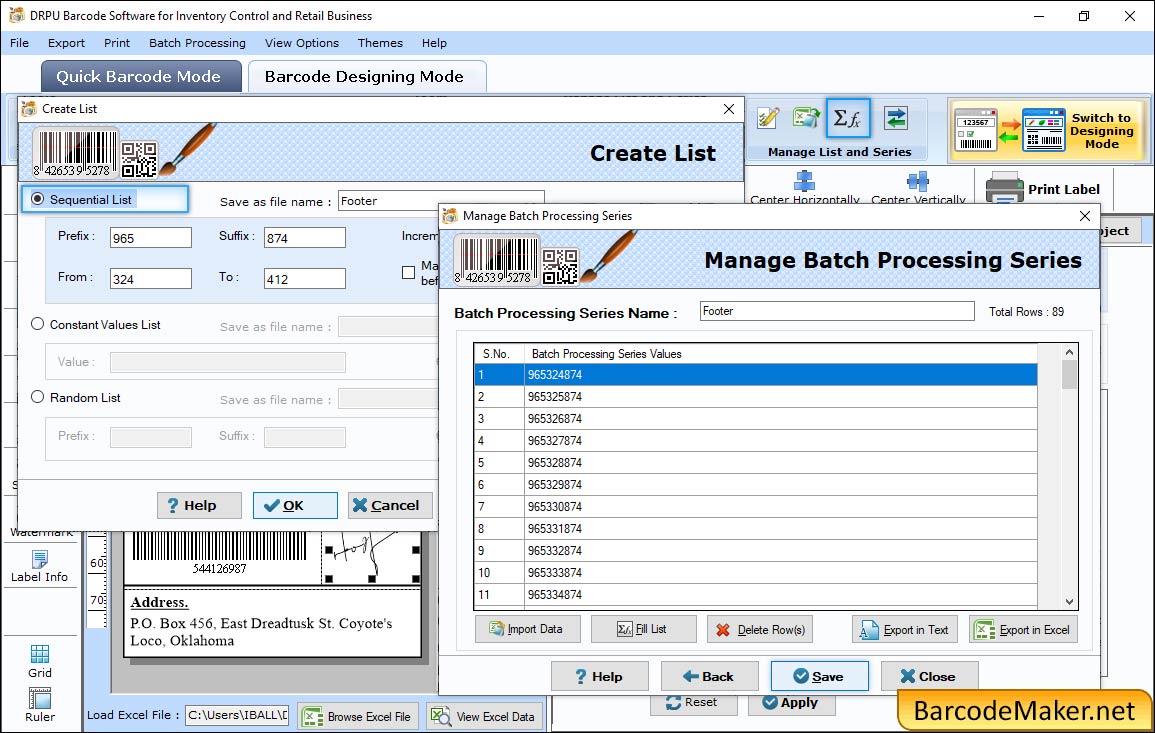Click the Center Vertically icon
Screen dimensions: 1155x733
pyautogui.click(x=918, y=181)
